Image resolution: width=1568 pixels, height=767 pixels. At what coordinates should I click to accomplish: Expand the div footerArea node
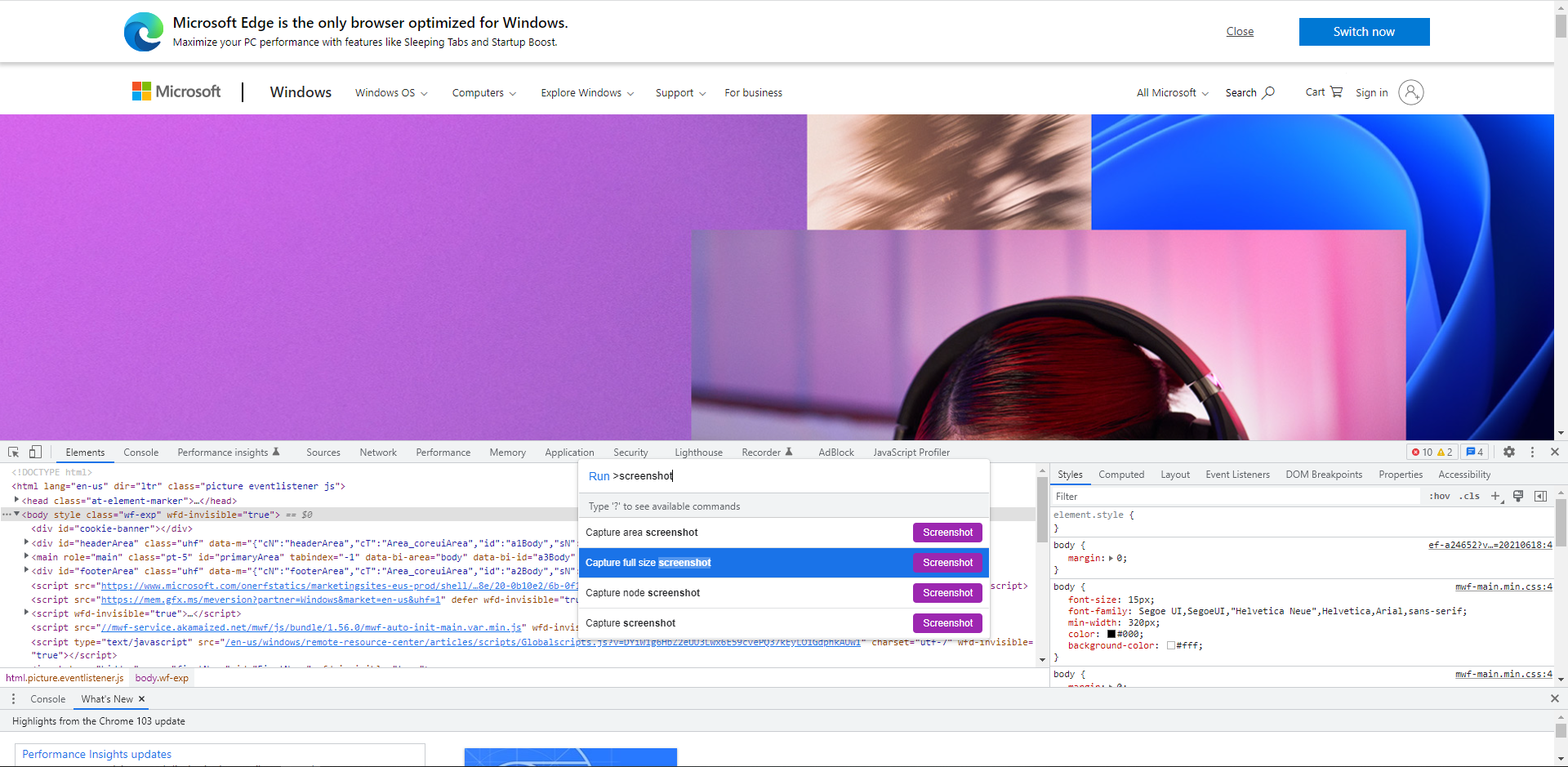click(26, 570)
